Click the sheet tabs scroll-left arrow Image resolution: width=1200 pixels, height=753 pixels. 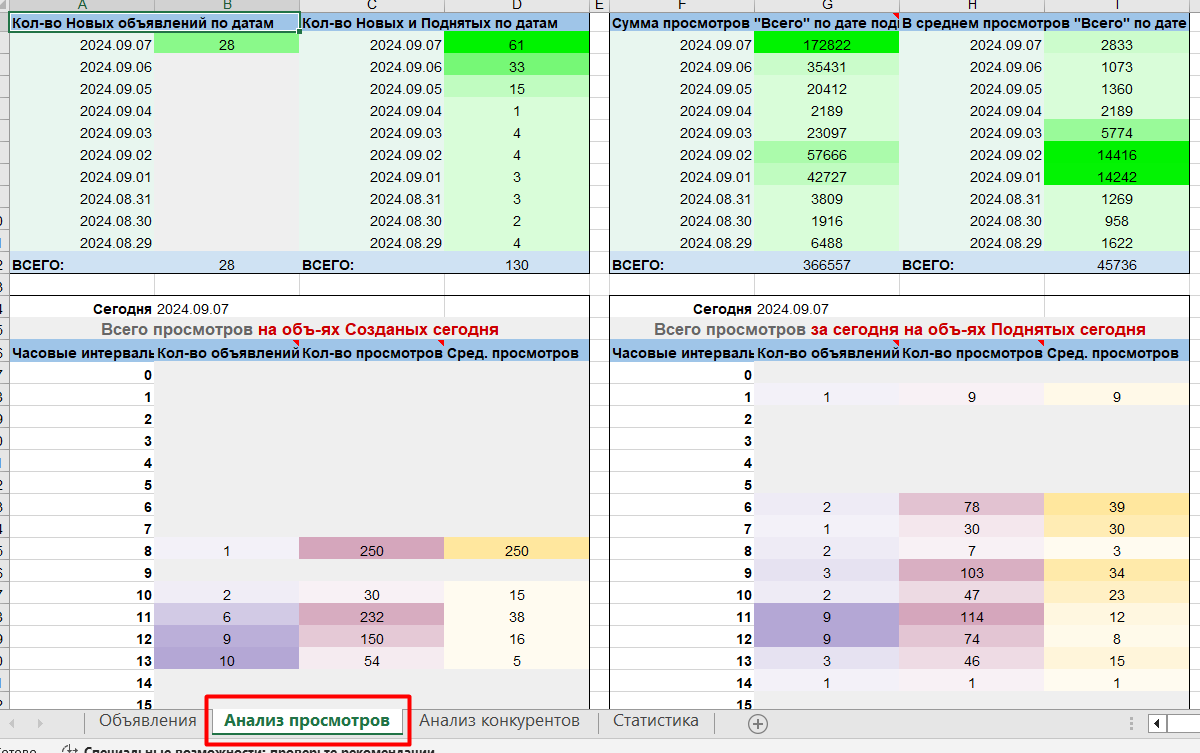click(x=13, y=723)
